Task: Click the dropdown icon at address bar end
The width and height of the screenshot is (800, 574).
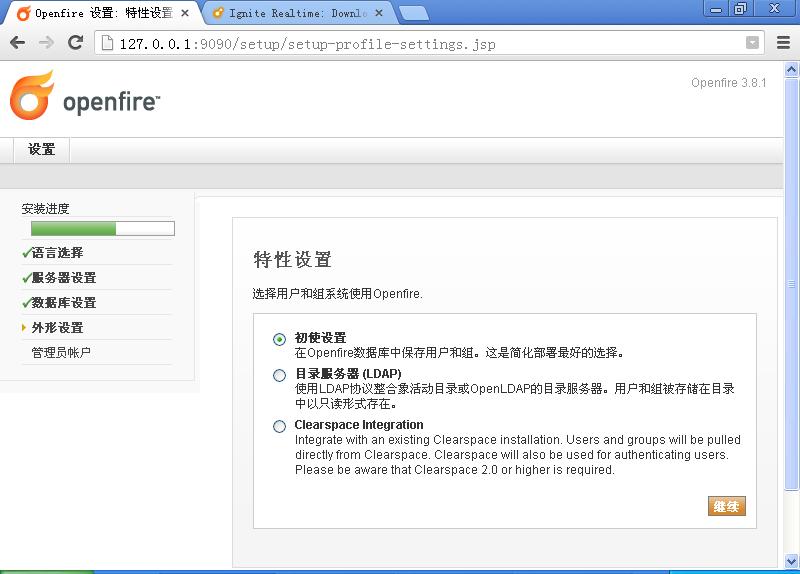Action: coord(752,42)
